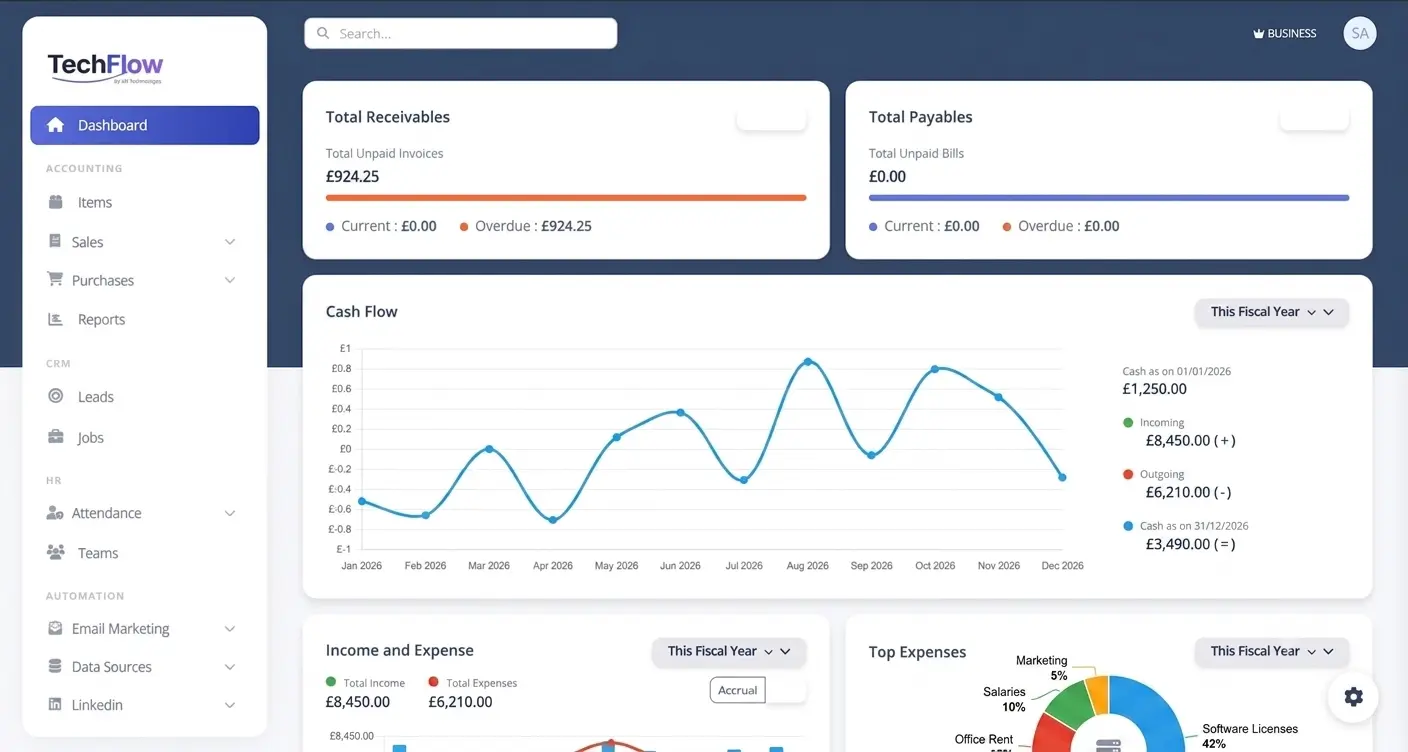The height and width of the screenshot is (752, 1408).
Task: Go to Leads menu entry
Action: point(145,396)
